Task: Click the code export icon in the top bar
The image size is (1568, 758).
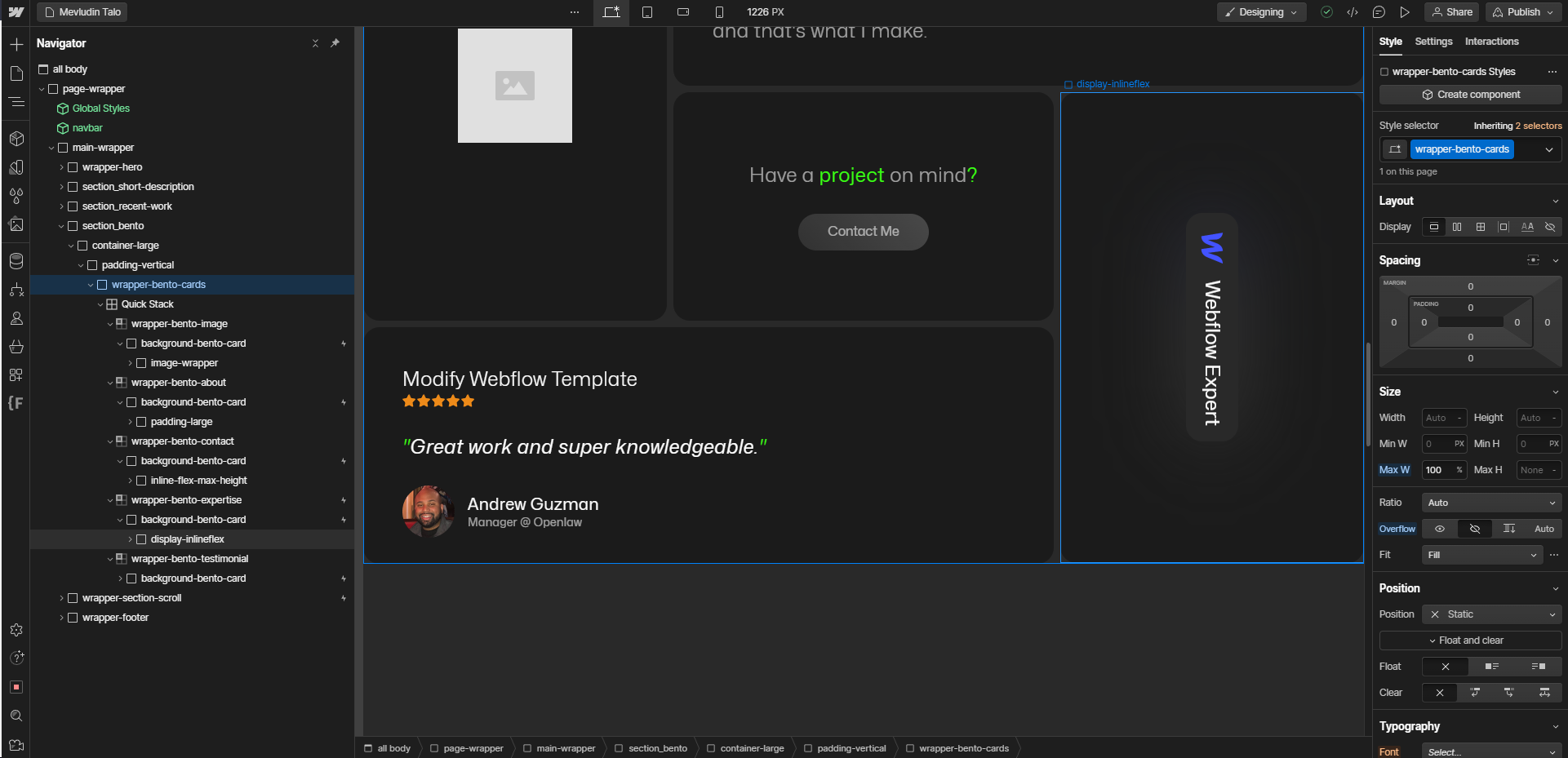Action: (1353, 12)
